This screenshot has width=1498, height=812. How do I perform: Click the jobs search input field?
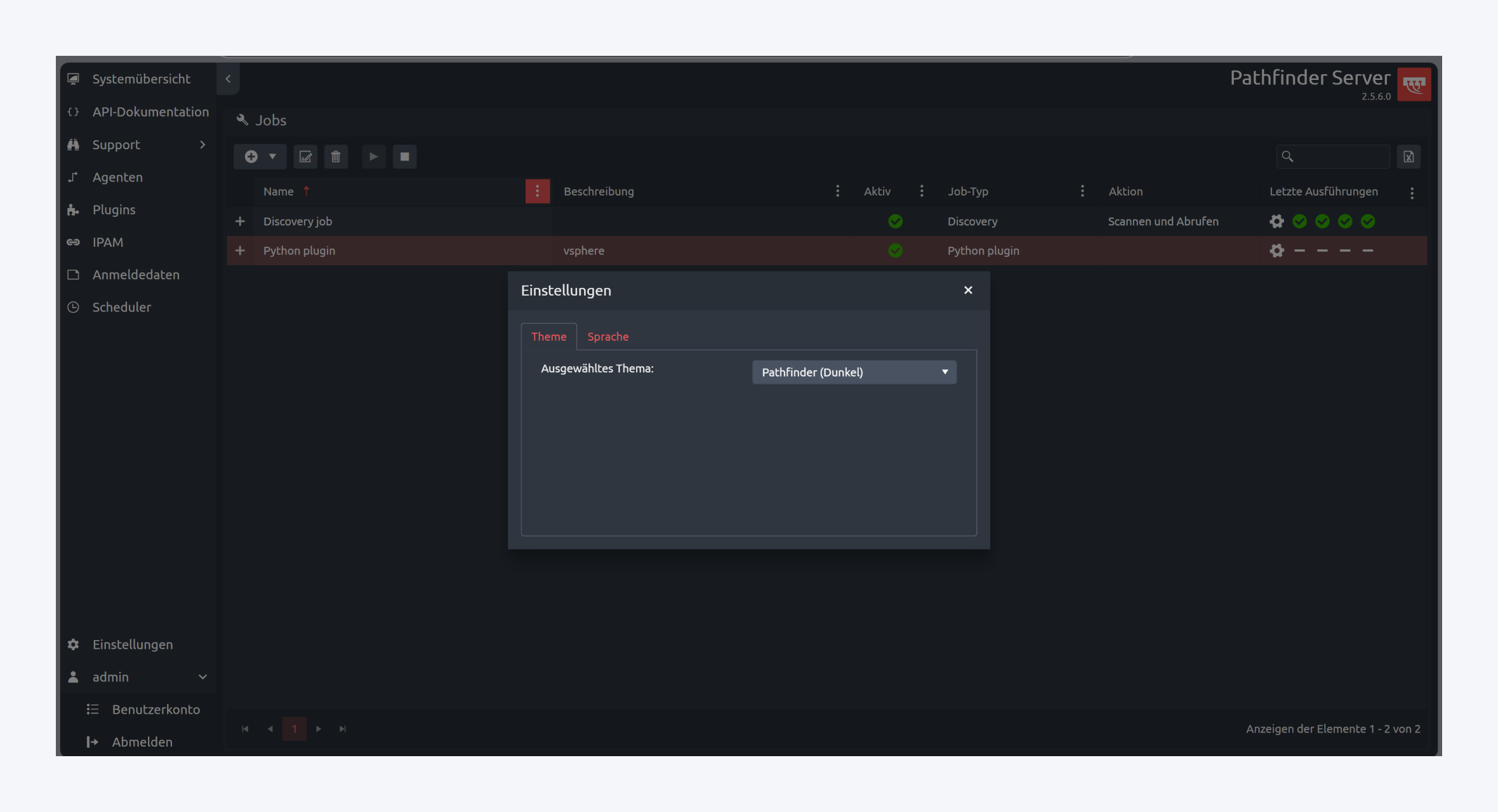click(1339, 157)
